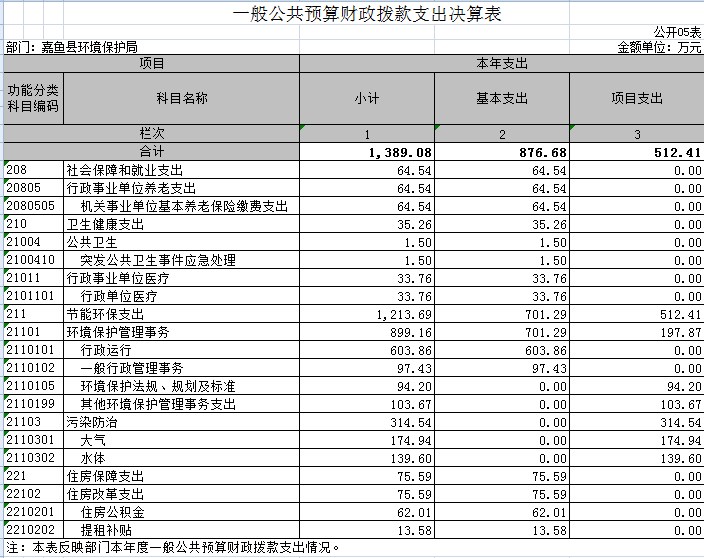The image size is (704, 558).
Task: Click the 行政单位医疗 cell
Action: tap(182, 296)
